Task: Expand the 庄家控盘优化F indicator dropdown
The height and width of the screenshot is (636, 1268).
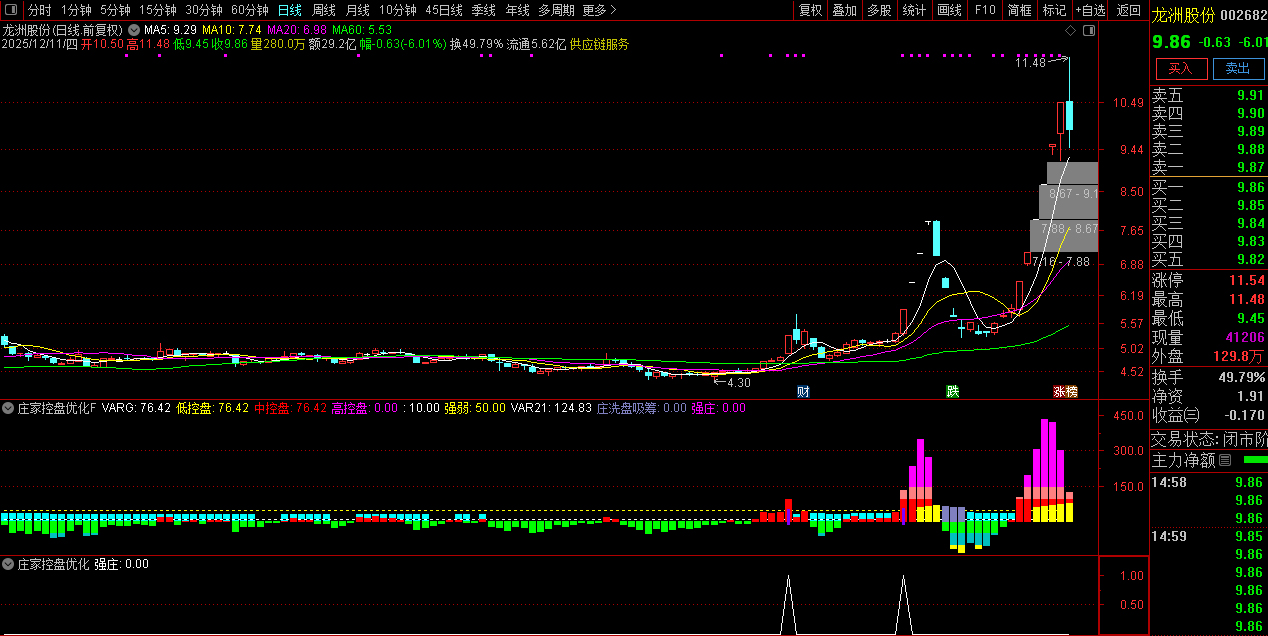Action: (8, 408)
